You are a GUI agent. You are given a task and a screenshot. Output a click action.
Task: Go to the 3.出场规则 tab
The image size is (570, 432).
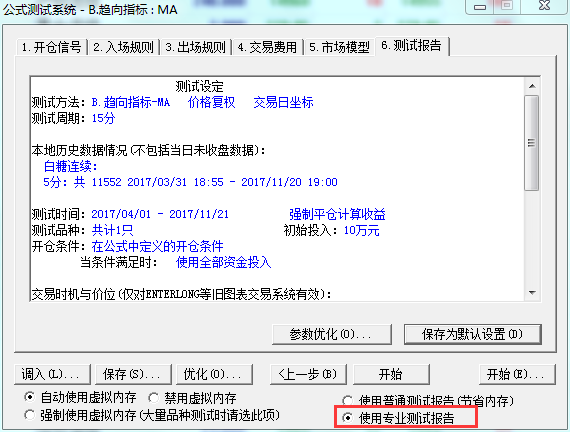pyautogui.click(x=196, y=47)
